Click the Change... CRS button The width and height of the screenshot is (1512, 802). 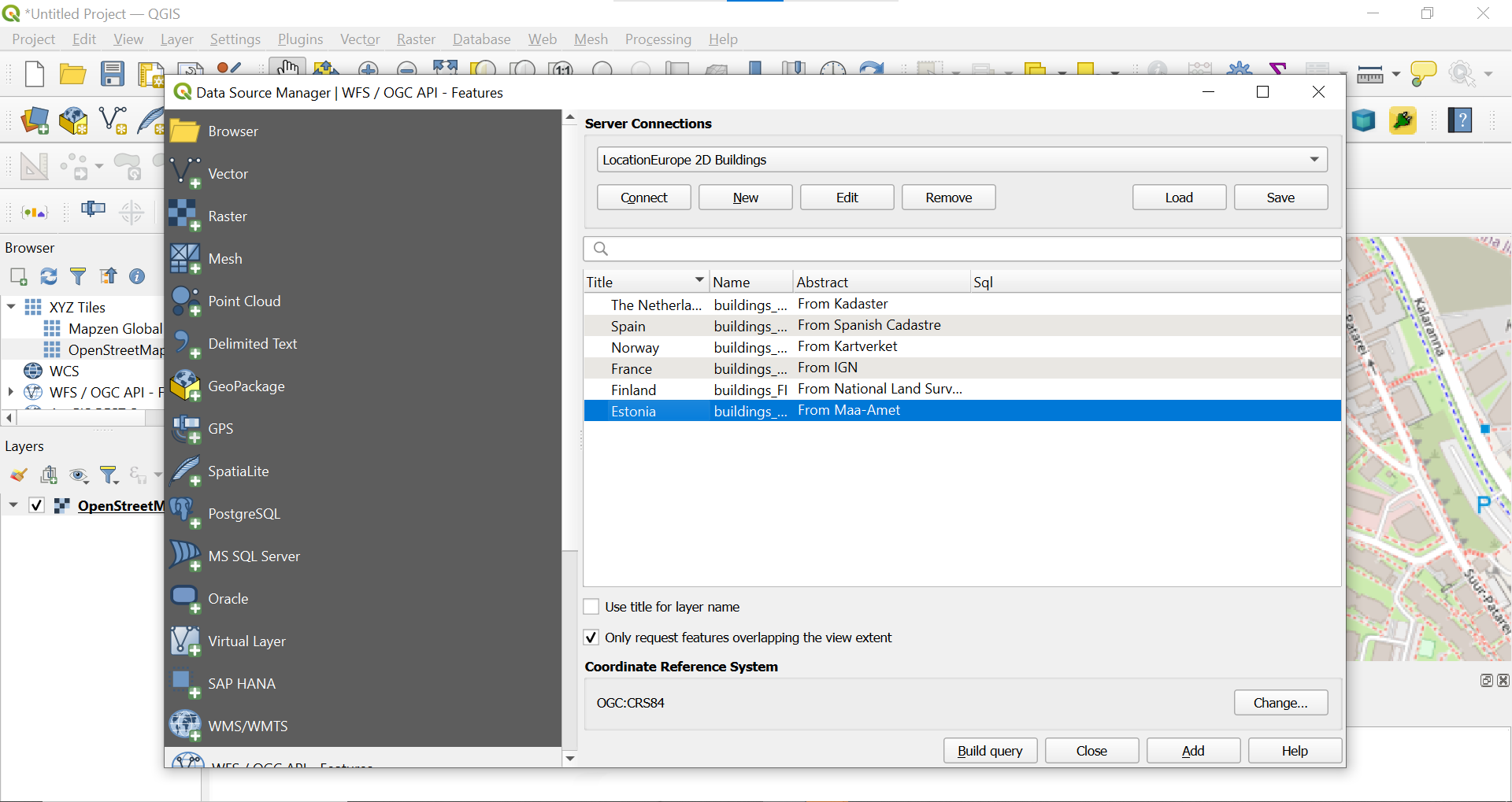coord(1281,703)
